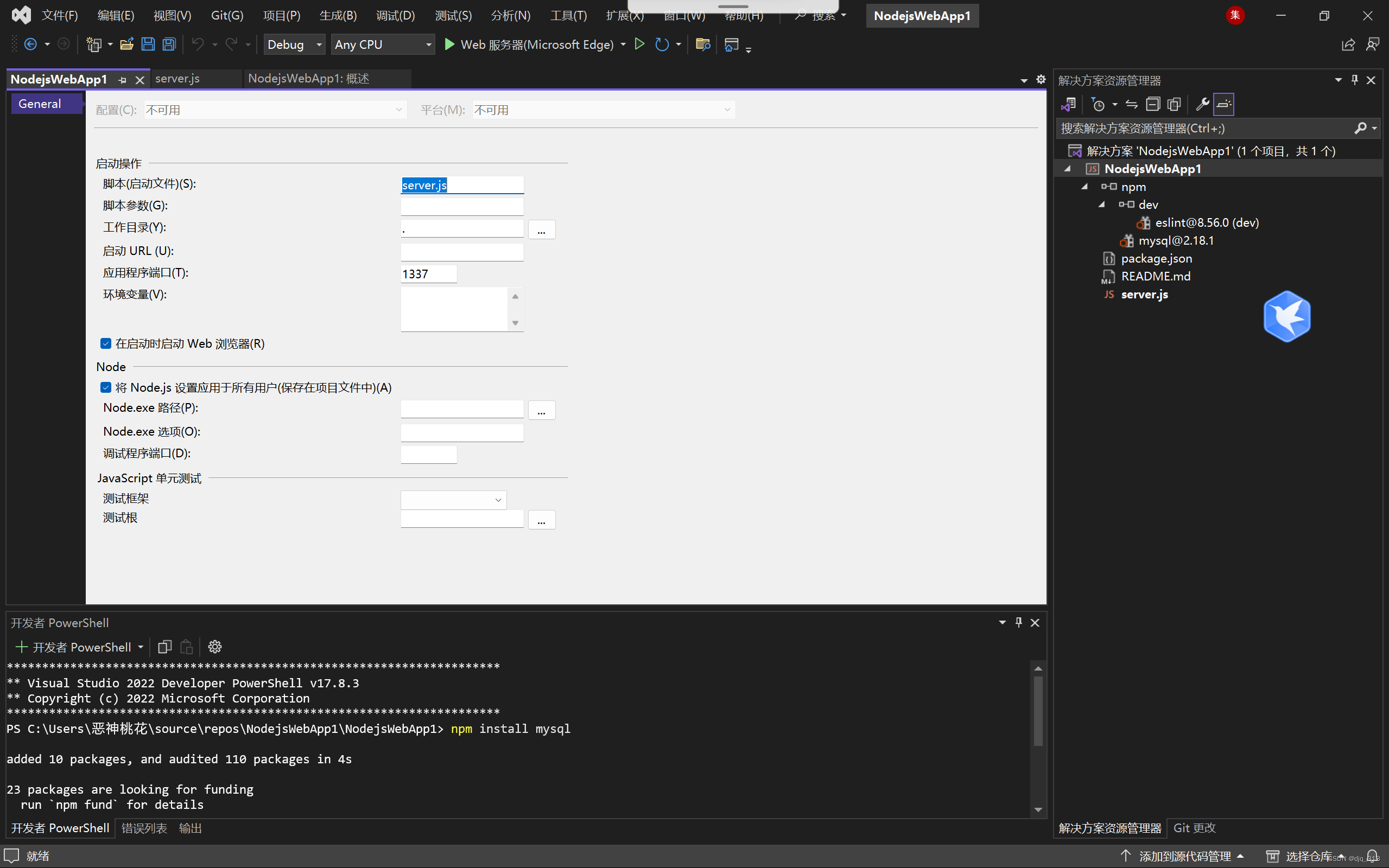This screenshot has width=1389, height=868.
Task: Switch to the server.js editor tab
Action: [177, 79]
